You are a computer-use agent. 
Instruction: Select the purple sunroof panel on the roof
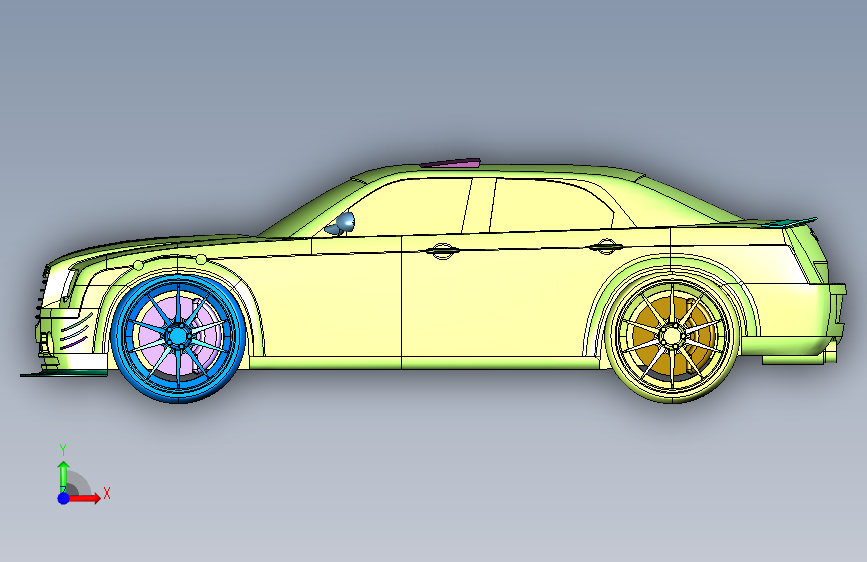click(x=450, y=163)
